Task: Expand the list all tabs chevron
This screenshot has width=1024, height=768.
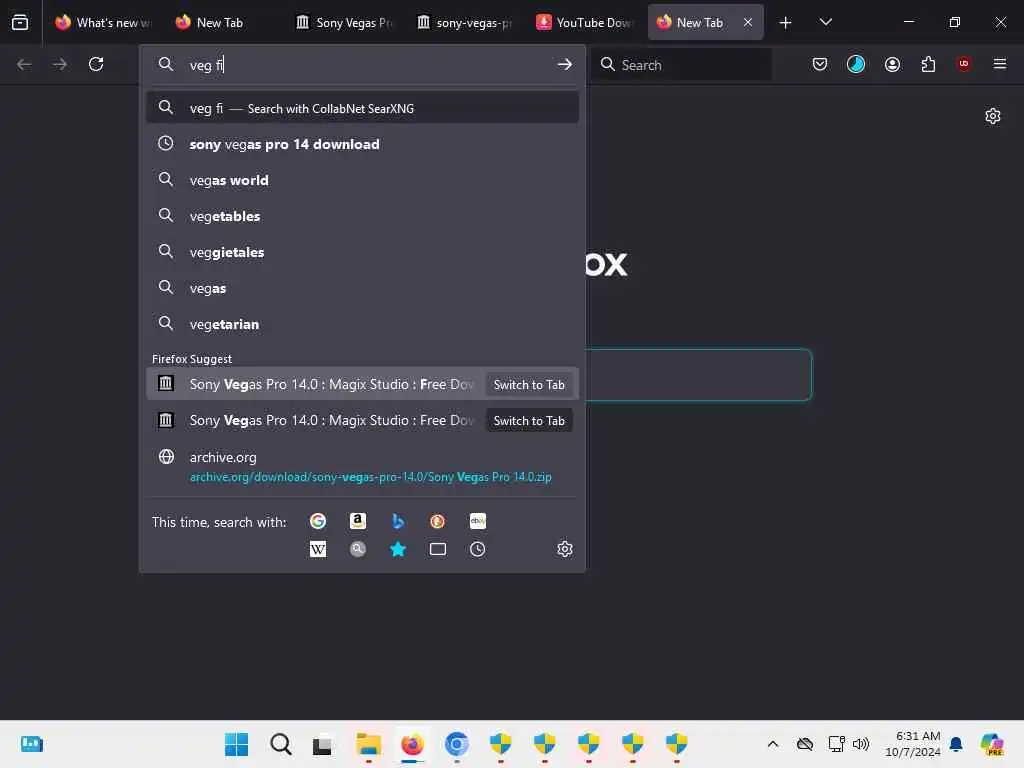Action: click(x=825, y=23)
